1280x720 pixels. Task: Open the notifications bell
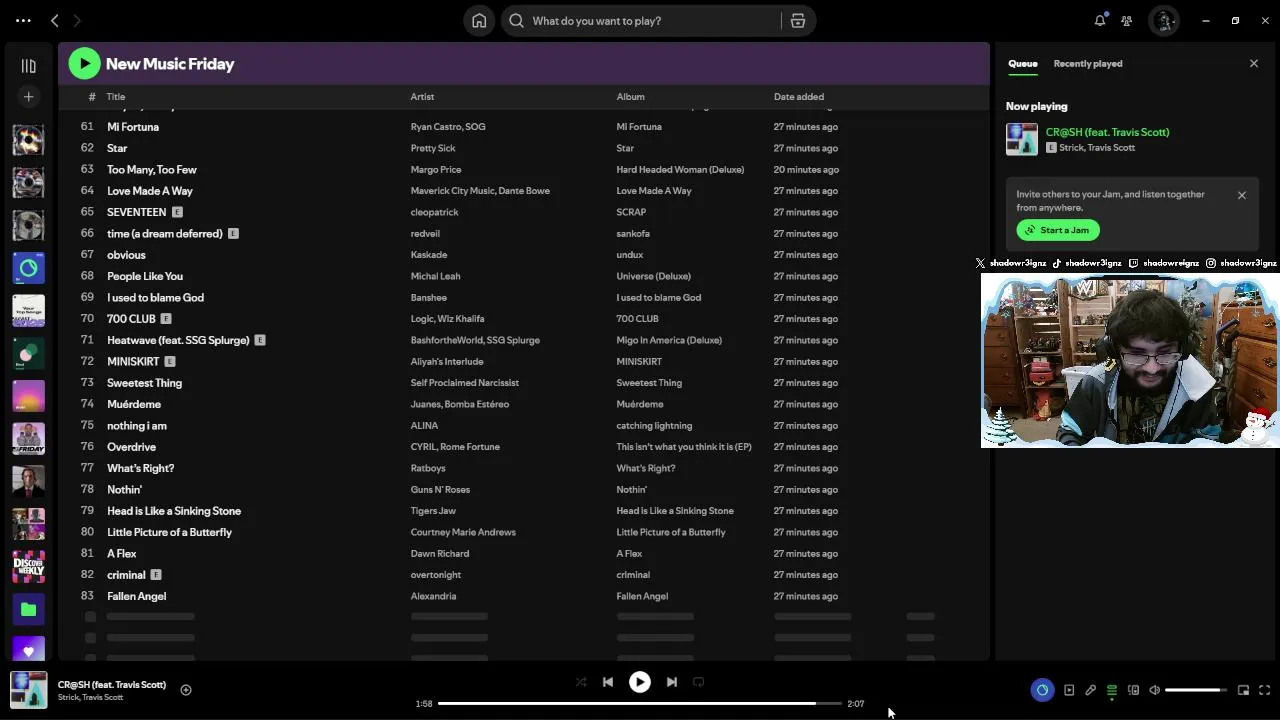(1100, 20)
